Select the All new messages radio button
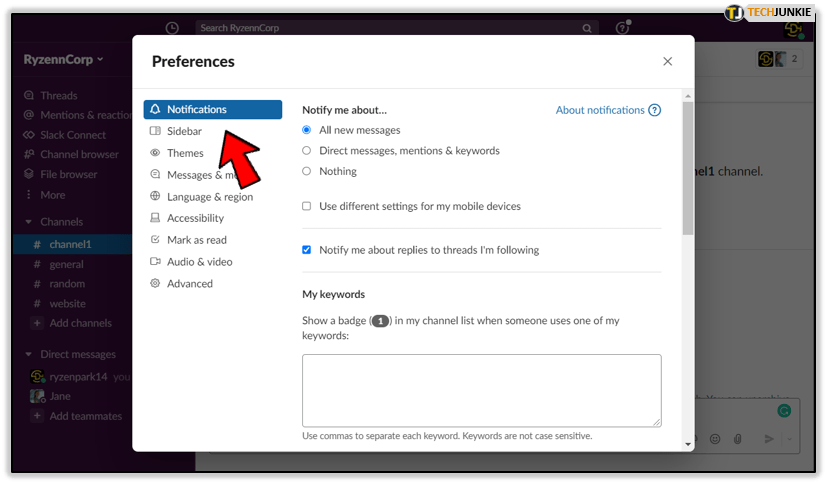 point(307,130)
